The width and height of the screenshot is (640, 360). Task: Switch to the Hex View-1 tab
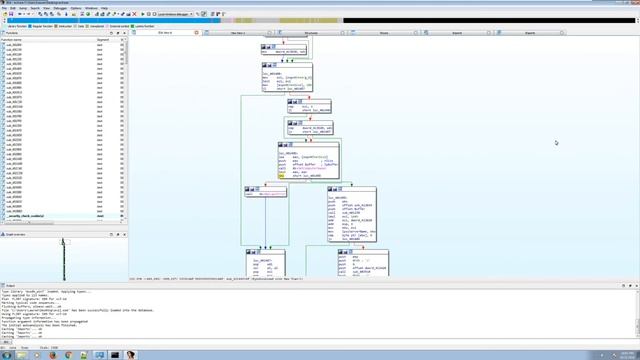(x=238, y=33)
